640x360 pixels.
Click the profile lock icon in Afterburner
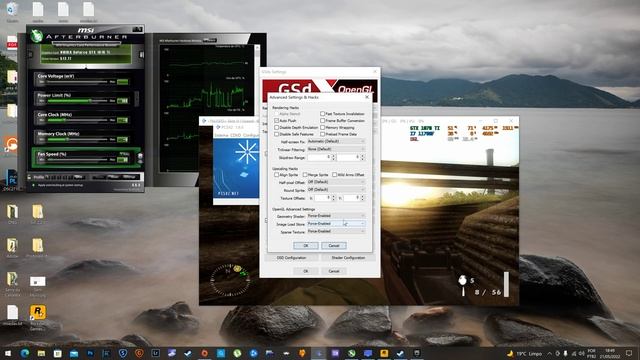[x=29, y=177]
